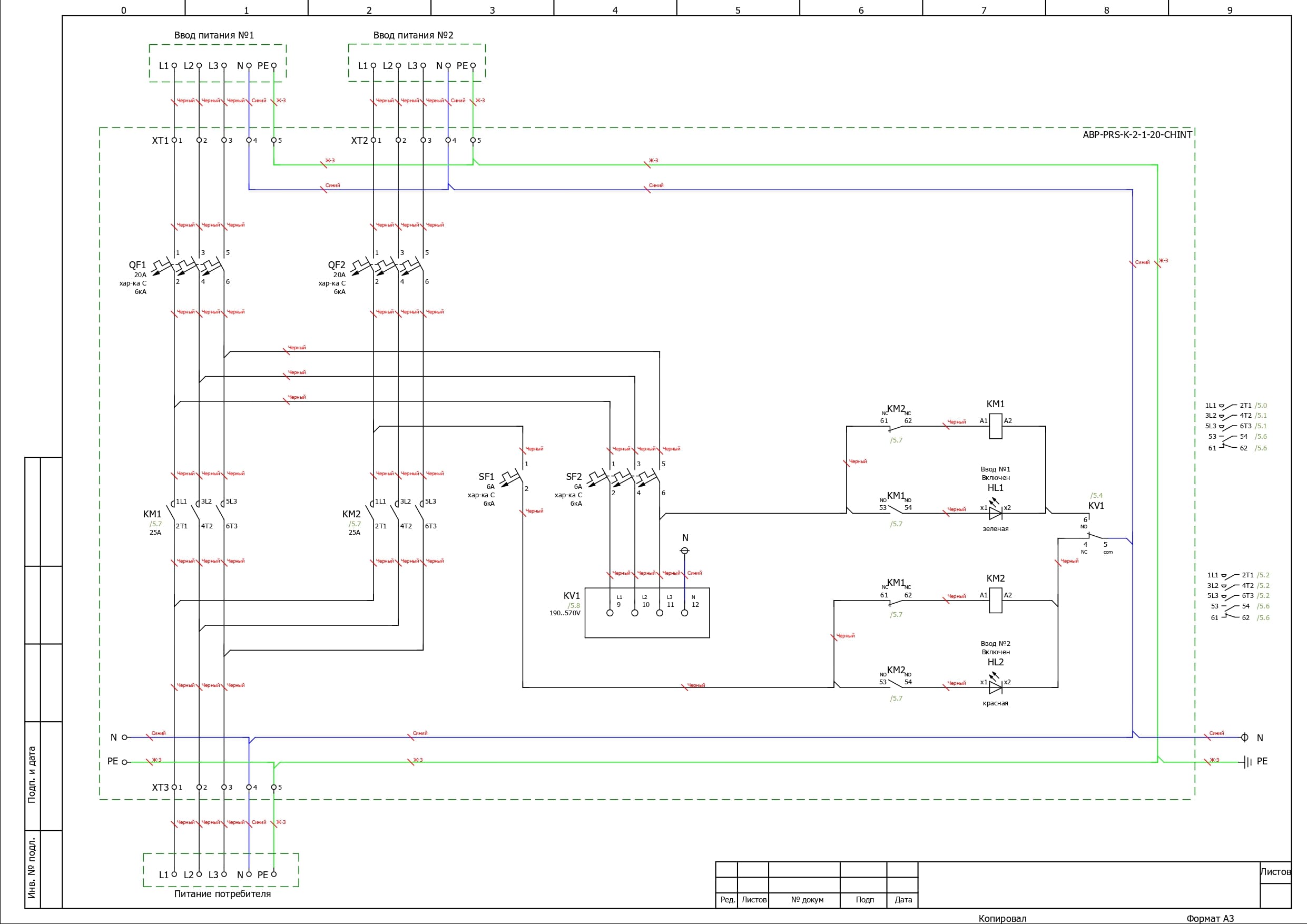This screenshot has height=924, width=1307.
Task: Select 'Питание потребителя' output block label
Action: [222, 894]
